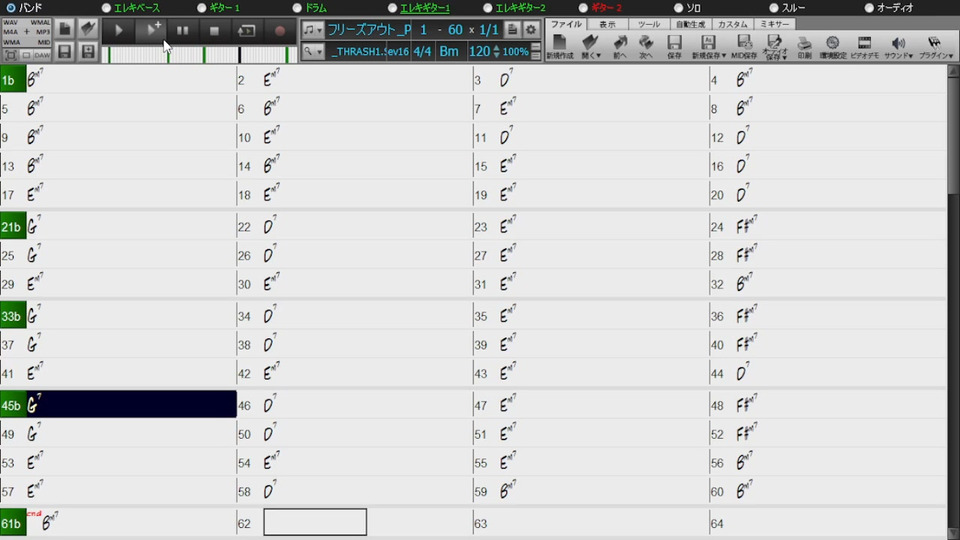
Task: Click the 次へ (Next) icon
Action: (646, 47)
